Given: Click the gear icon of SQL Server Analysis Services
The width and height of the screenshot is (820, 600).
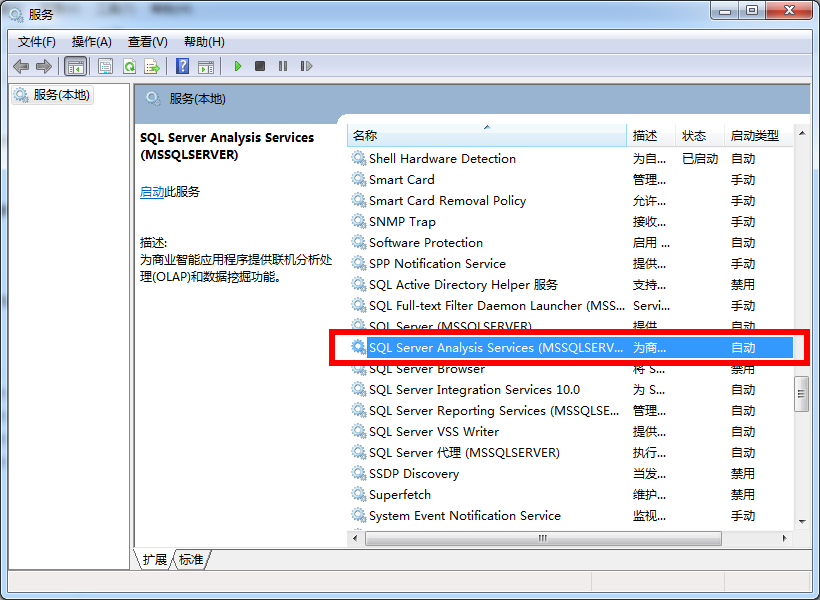Looking at the screenshot, I should (x=358, y=347).
